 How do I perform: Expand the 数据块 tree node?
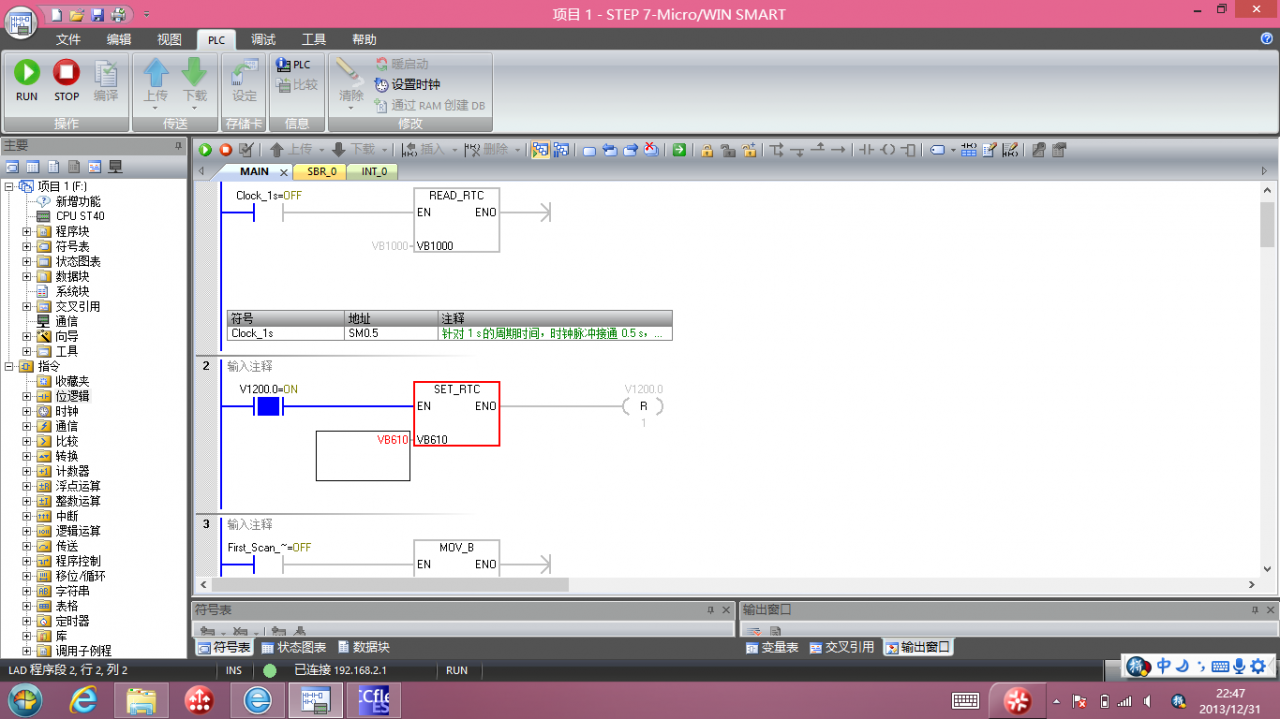(27, 276)
